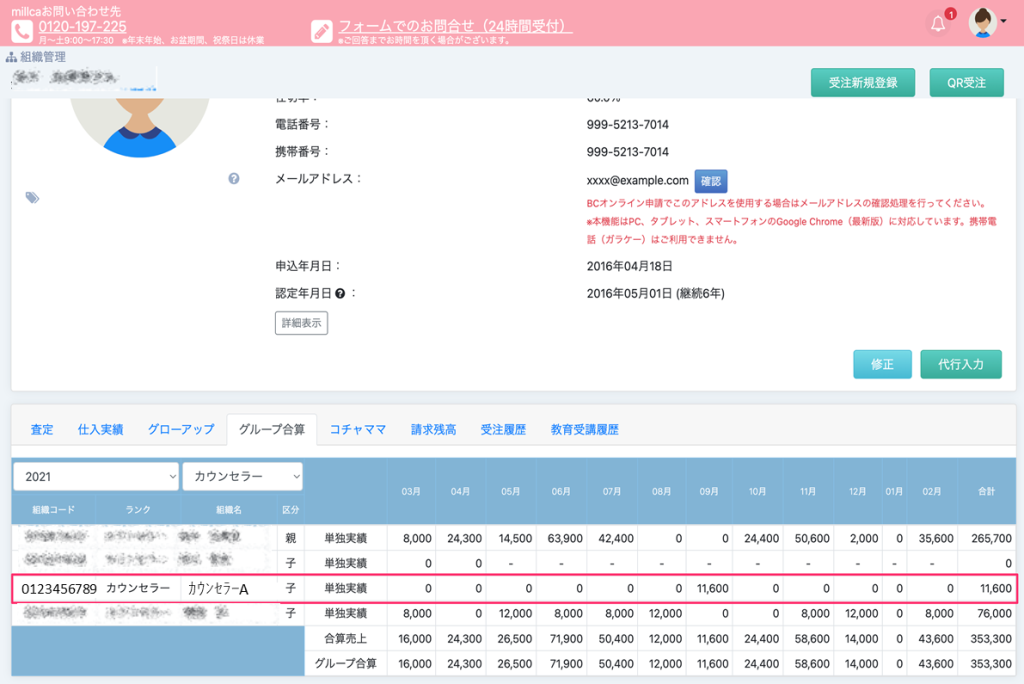The image size is (1024, 684).
Task: Click the 組織管理 hierarchy icon
Action: 12,57
